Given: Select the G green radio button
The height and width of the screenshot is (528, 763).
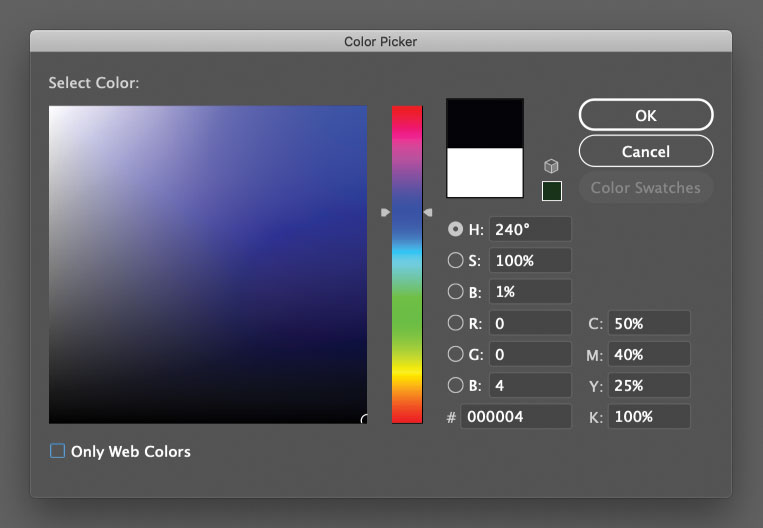Looking at the screenshot, I should 456,354.
